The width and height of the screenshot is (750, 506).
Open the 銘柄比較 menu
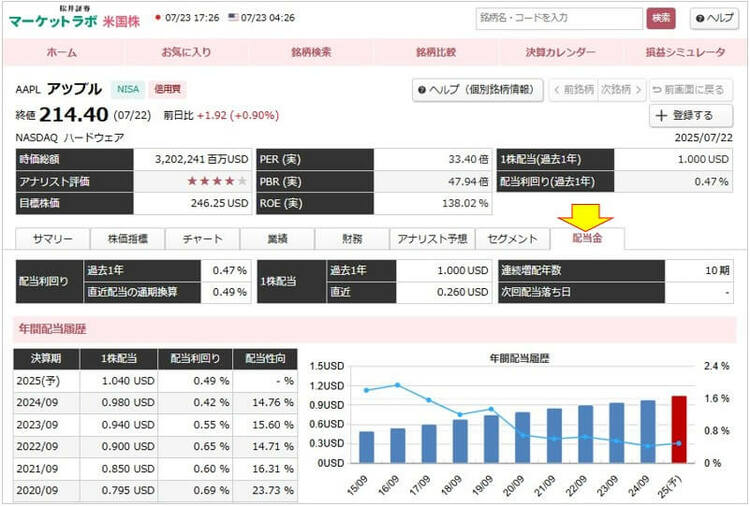point(436,52)
